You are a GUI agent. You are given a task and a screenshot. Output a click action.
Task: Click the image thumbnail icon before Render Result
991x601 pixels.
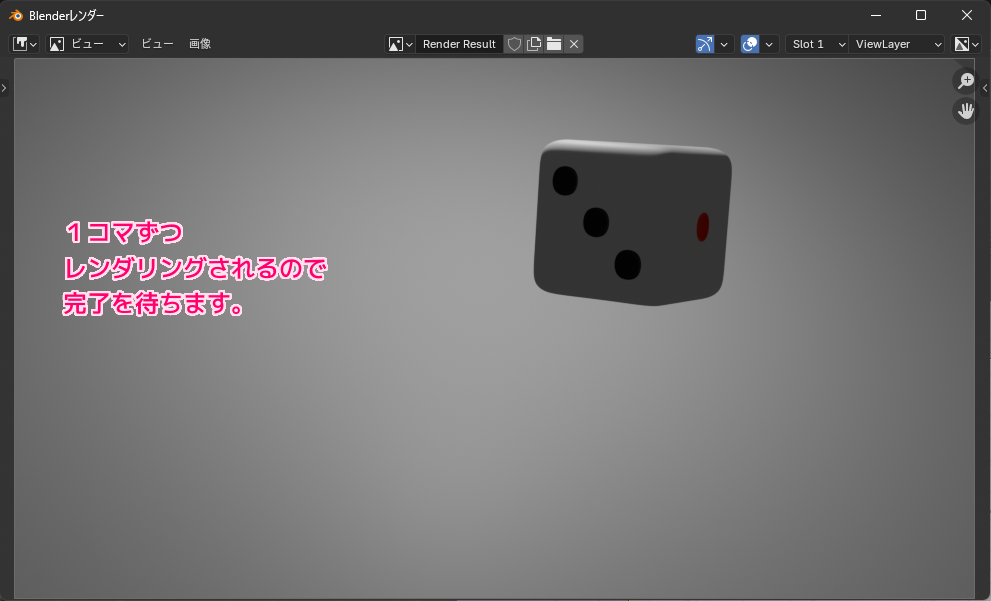[x=394, y=43]
